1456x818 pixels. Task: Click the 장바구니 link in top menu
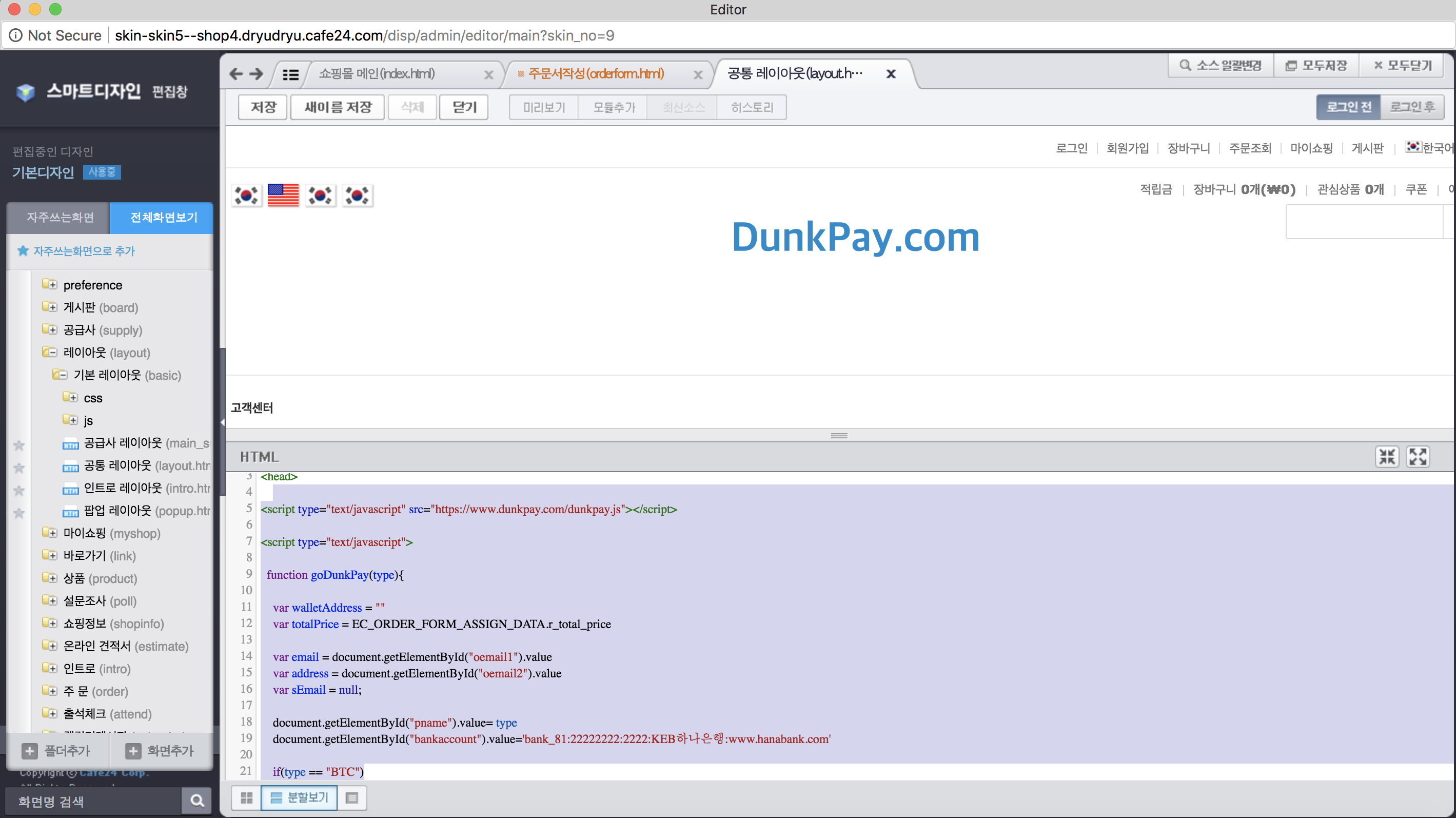pos(1189,148)
